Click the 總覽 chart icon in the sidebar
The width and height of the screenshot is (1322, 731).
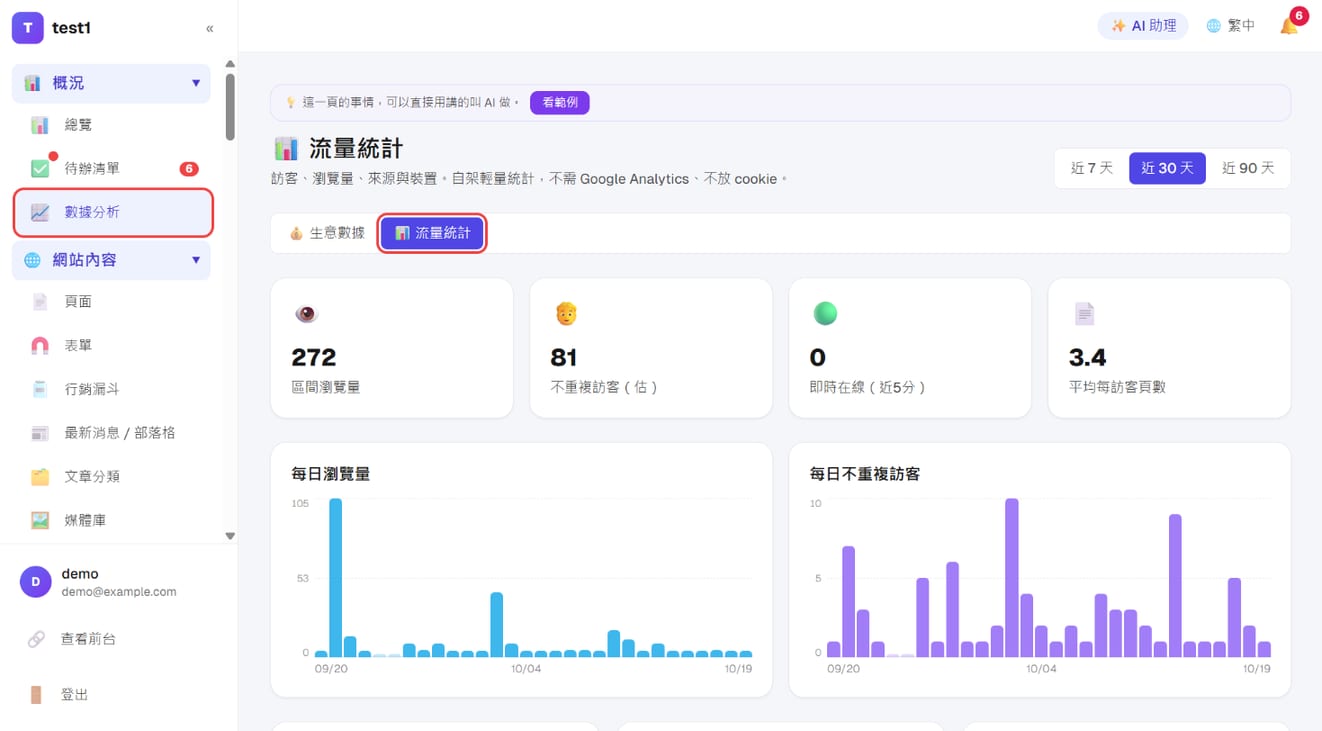[x=40, y=125]
